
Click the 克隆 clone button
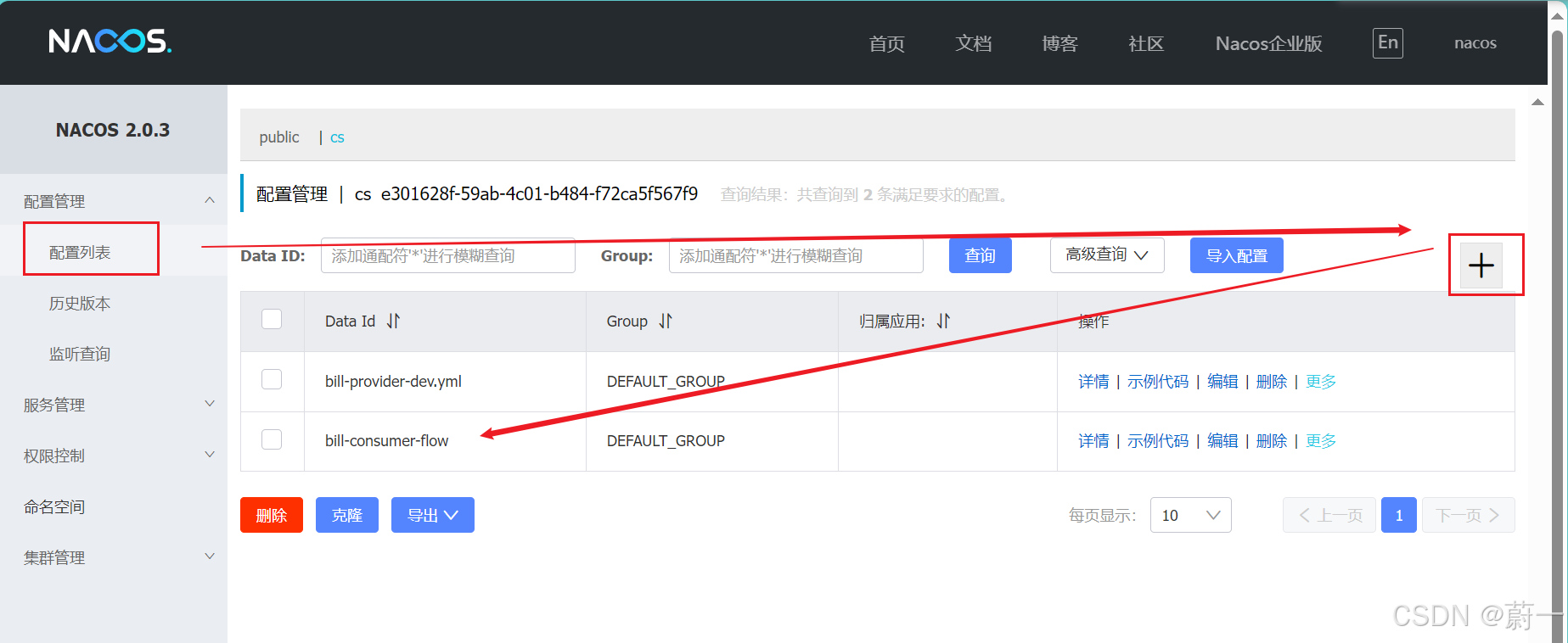pyautogui.click(x=347, y=515)
